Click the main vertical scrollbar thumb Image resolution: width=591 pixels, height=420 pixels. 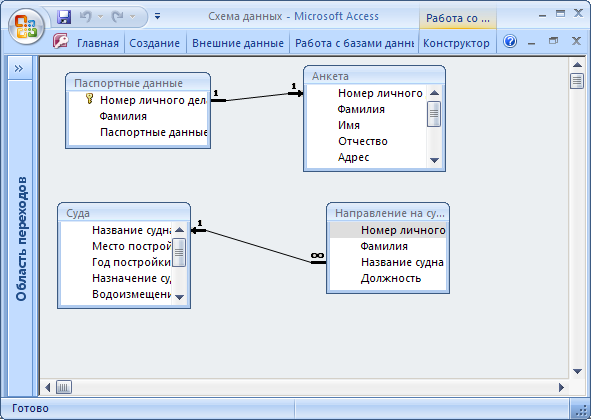[577, 81]
